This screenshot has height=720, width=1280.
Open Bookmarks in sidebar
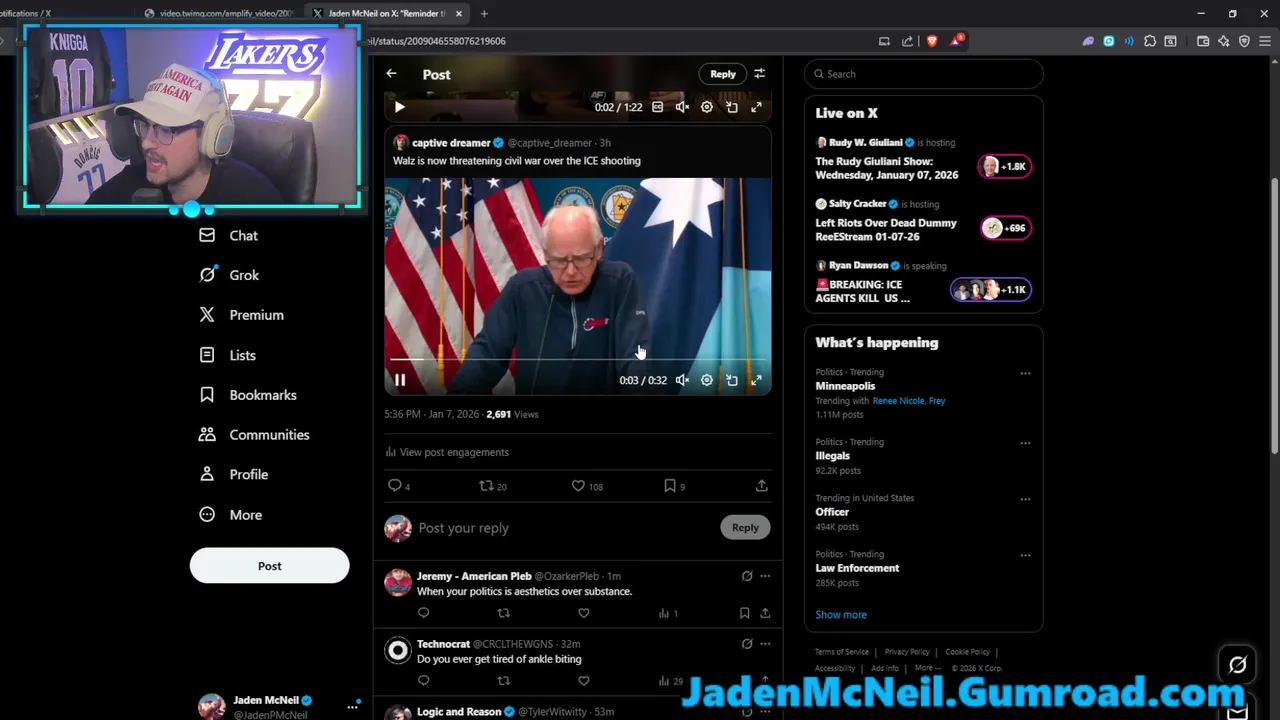coord(248,395)
